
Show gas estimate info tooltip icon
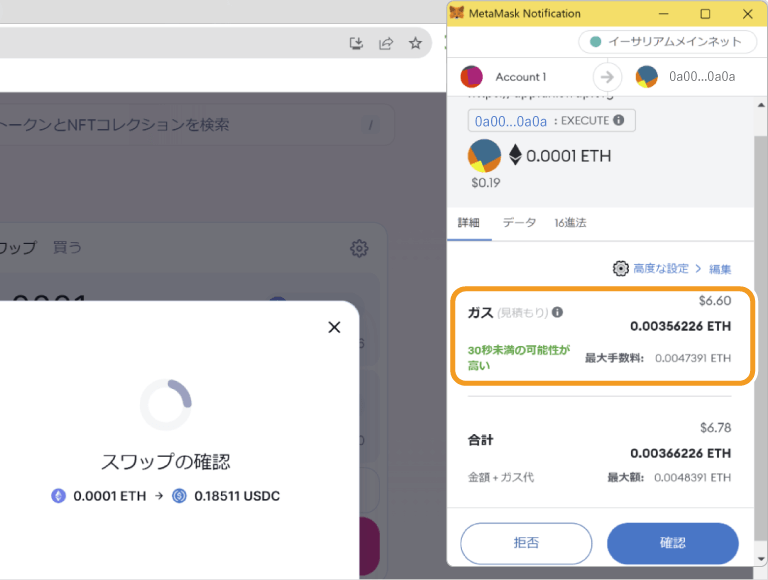[x=557, y=312]
